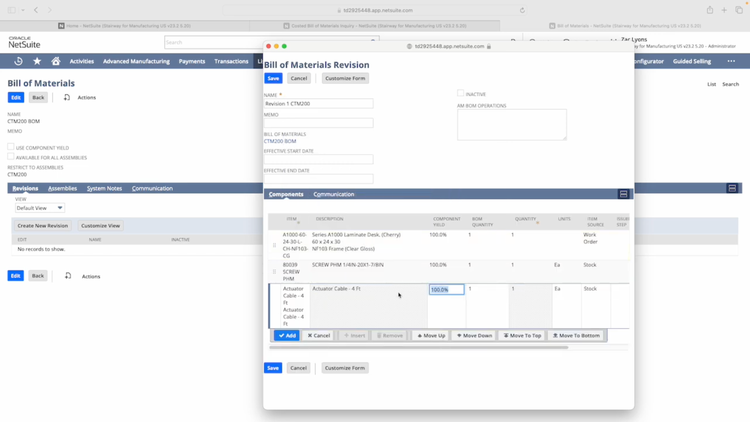Move line to bottom

coord(576,336)
